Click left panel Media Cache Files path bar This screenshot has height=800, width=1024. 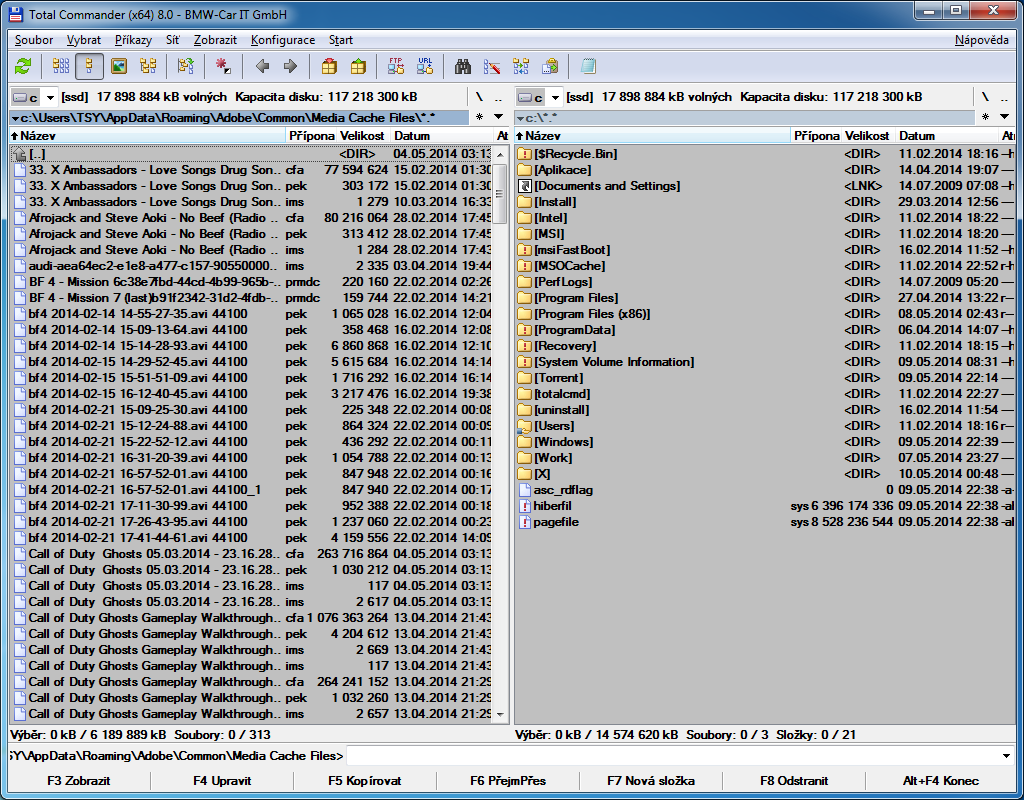[240, 118]
